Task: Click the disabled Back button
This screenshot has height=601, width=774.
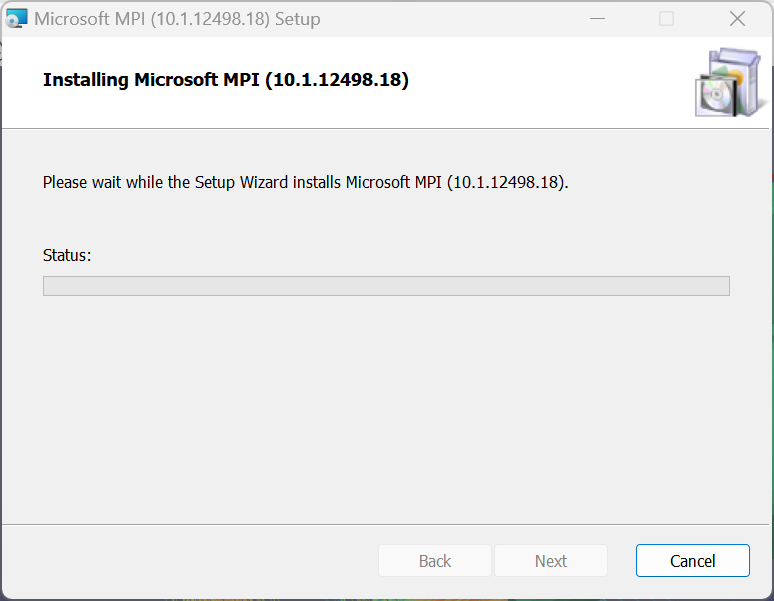Action: 435,561
